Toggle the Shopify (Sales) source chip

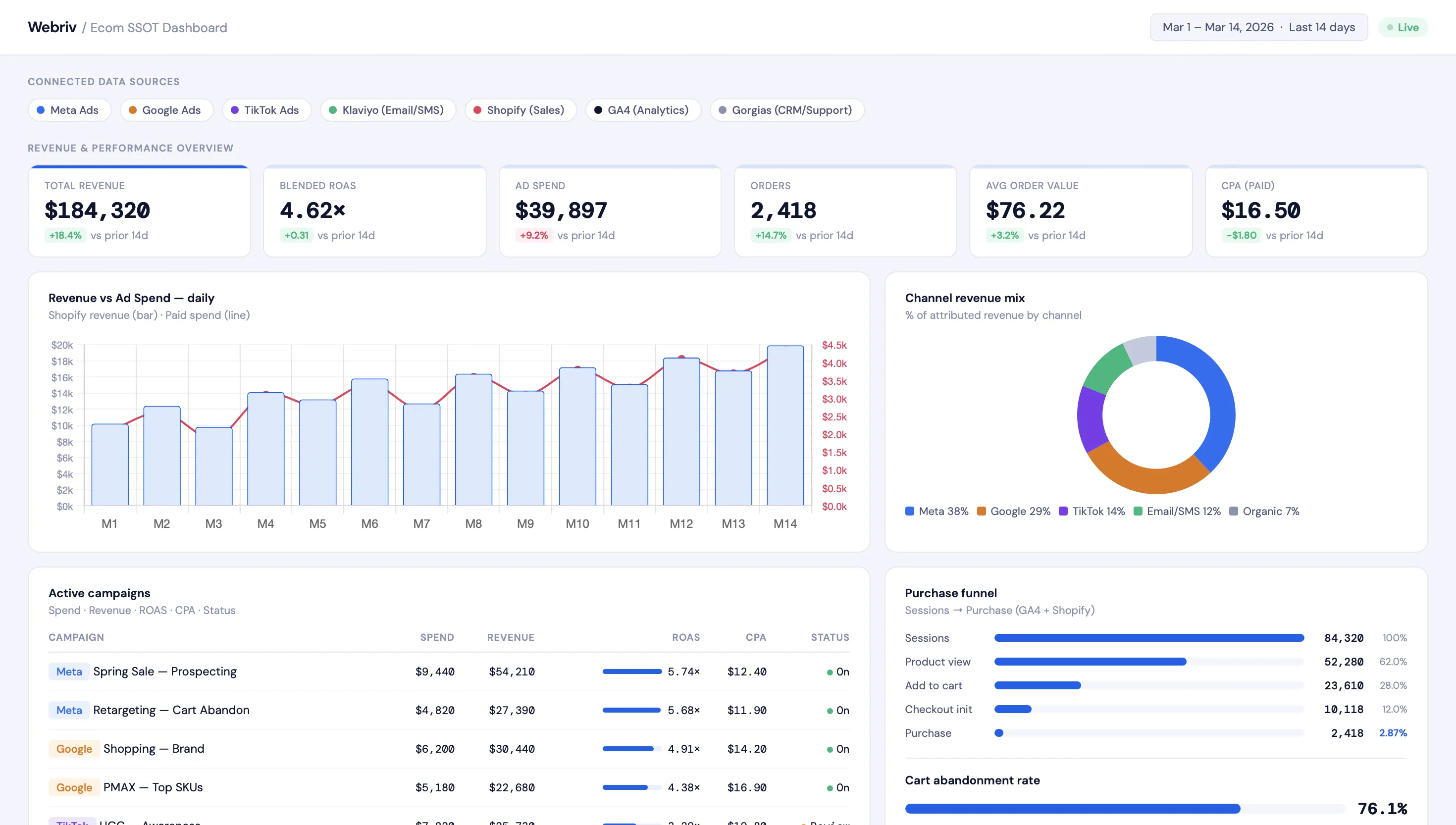tap(520, 110)
